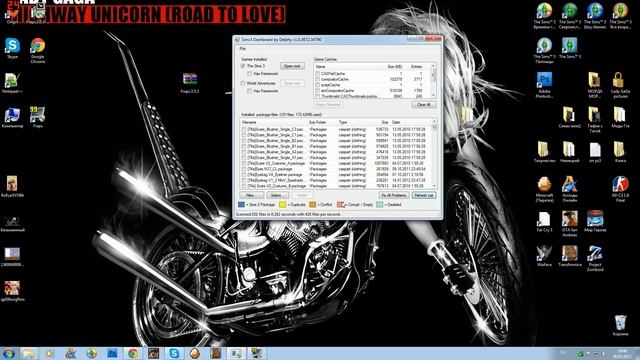Toggle World Adventures checkbox

click(243, 83)
